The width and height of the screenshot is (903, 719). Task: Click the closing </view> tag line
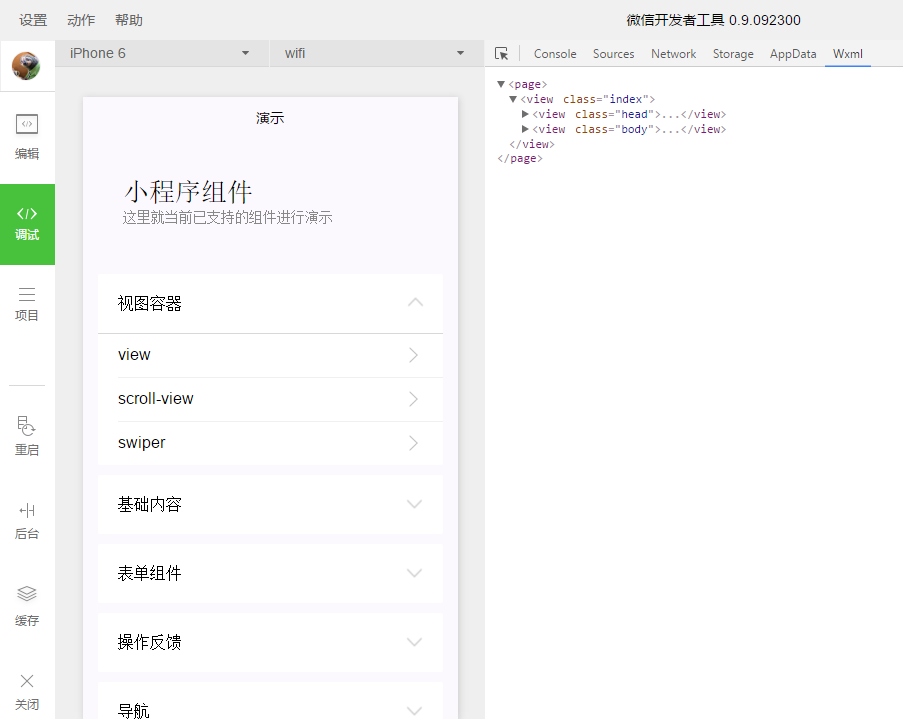(x=532, y=144)
